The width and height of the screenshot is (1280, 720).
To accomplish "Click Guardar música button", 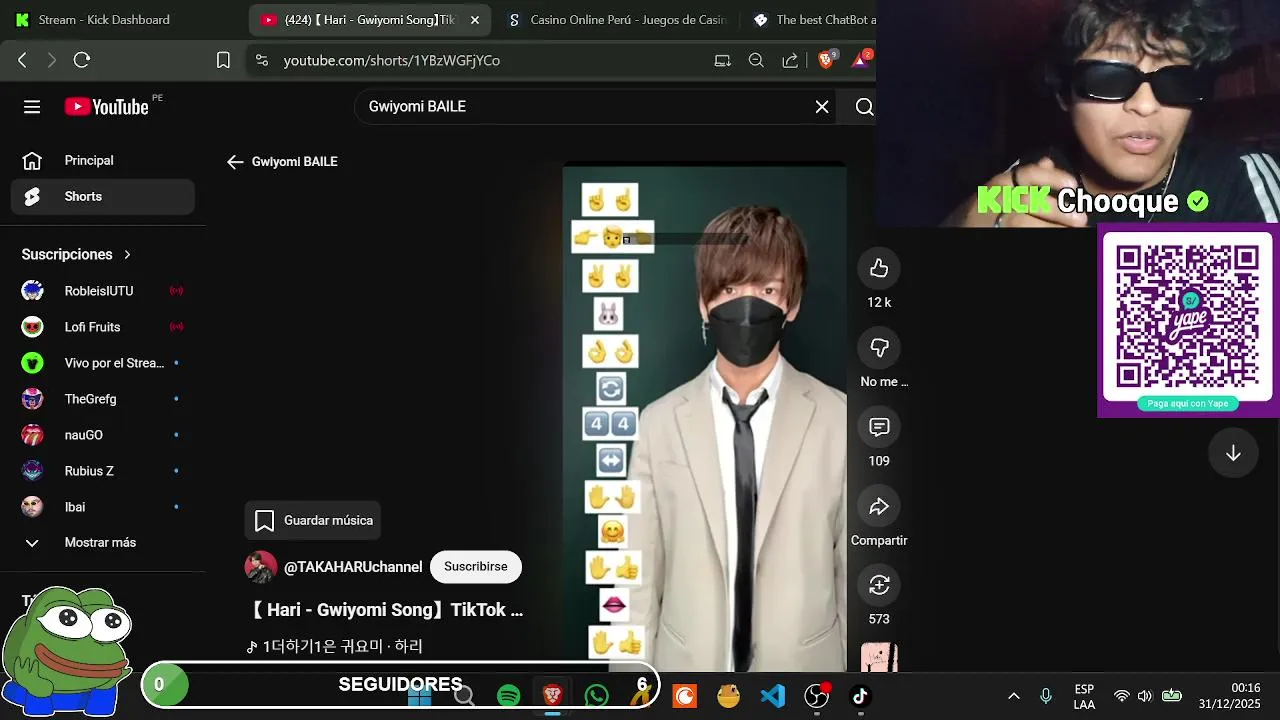I will pos(313,520).
